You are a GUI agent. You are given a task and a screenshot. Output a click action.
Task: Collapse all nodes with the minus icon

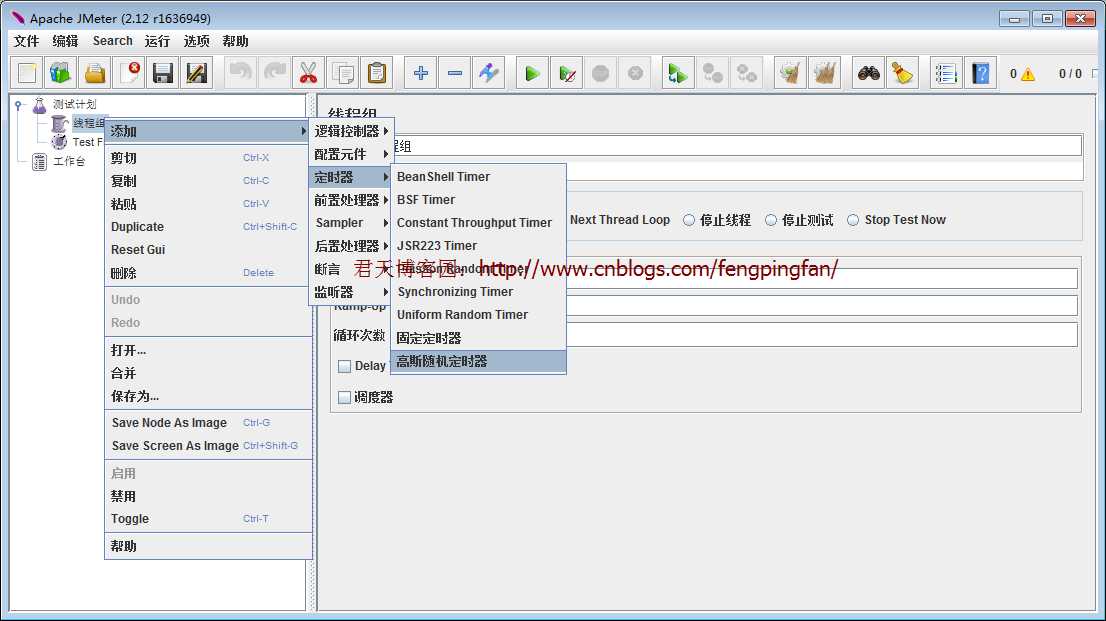point(455,73)
